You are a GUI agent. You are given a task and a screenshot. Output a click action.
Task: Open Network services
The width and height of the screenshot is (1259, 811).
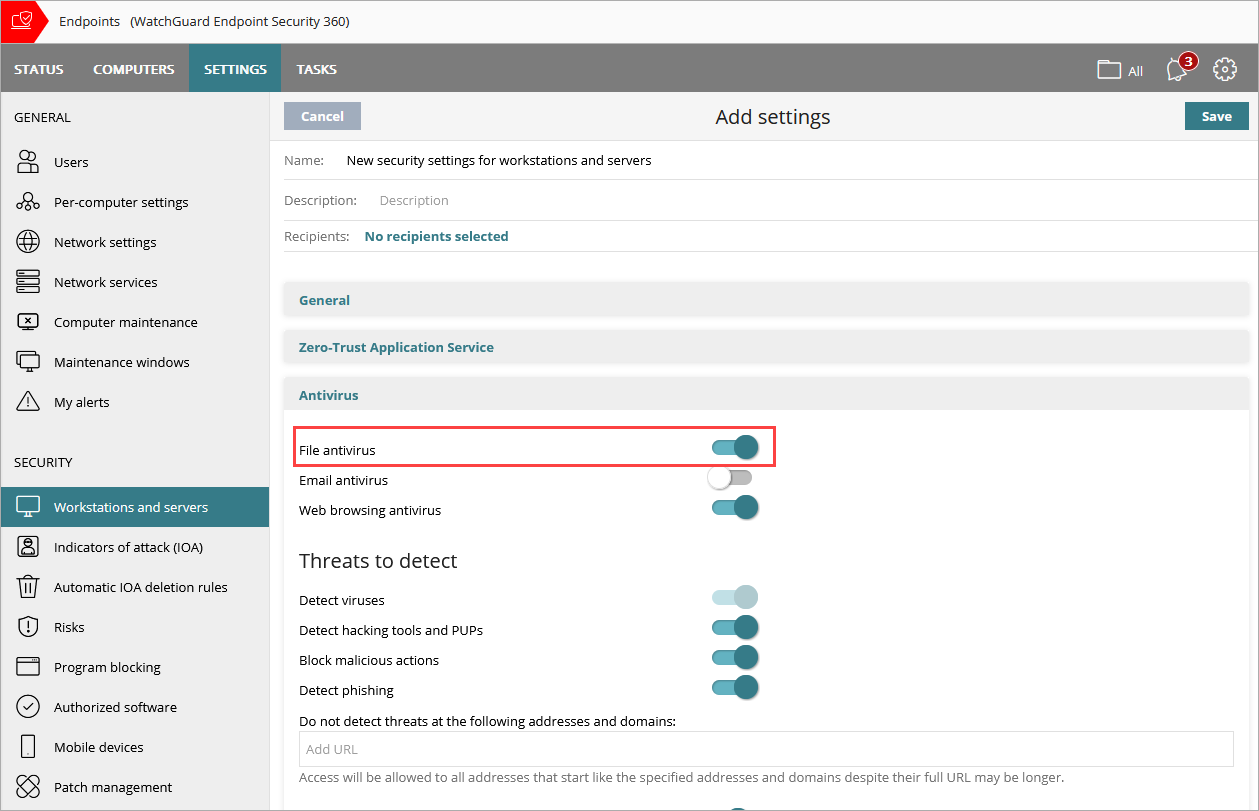coord(27,281)
